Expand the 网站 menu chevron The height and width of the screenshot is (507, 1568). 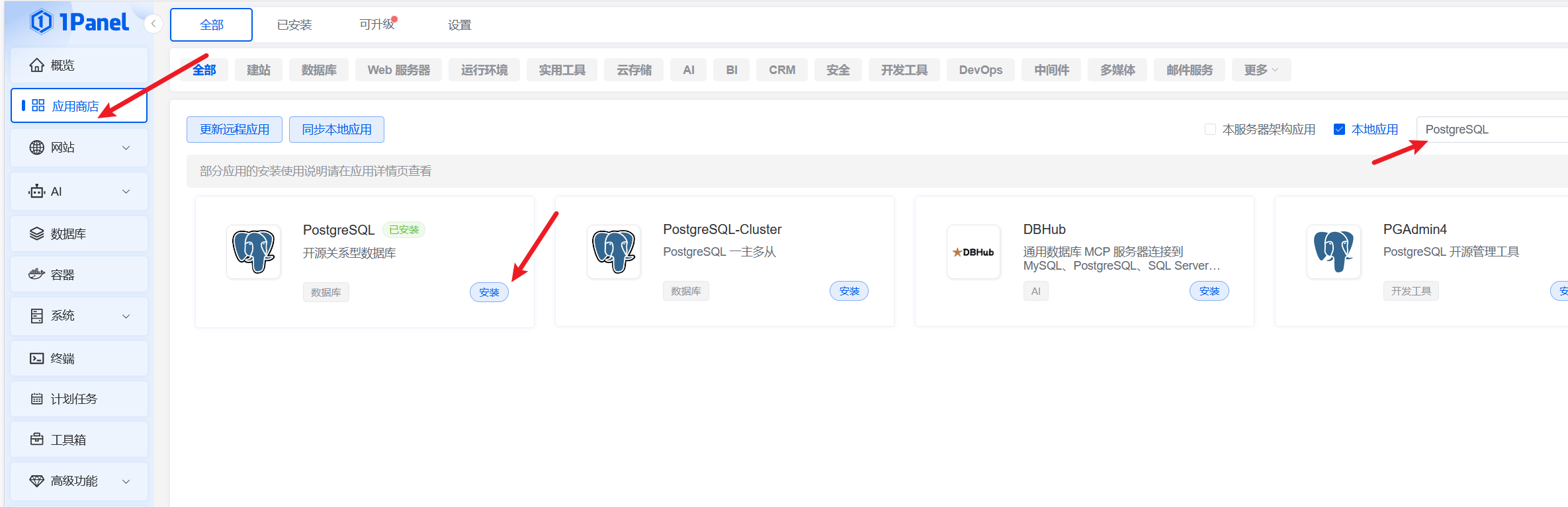click(x=126, y=148)
